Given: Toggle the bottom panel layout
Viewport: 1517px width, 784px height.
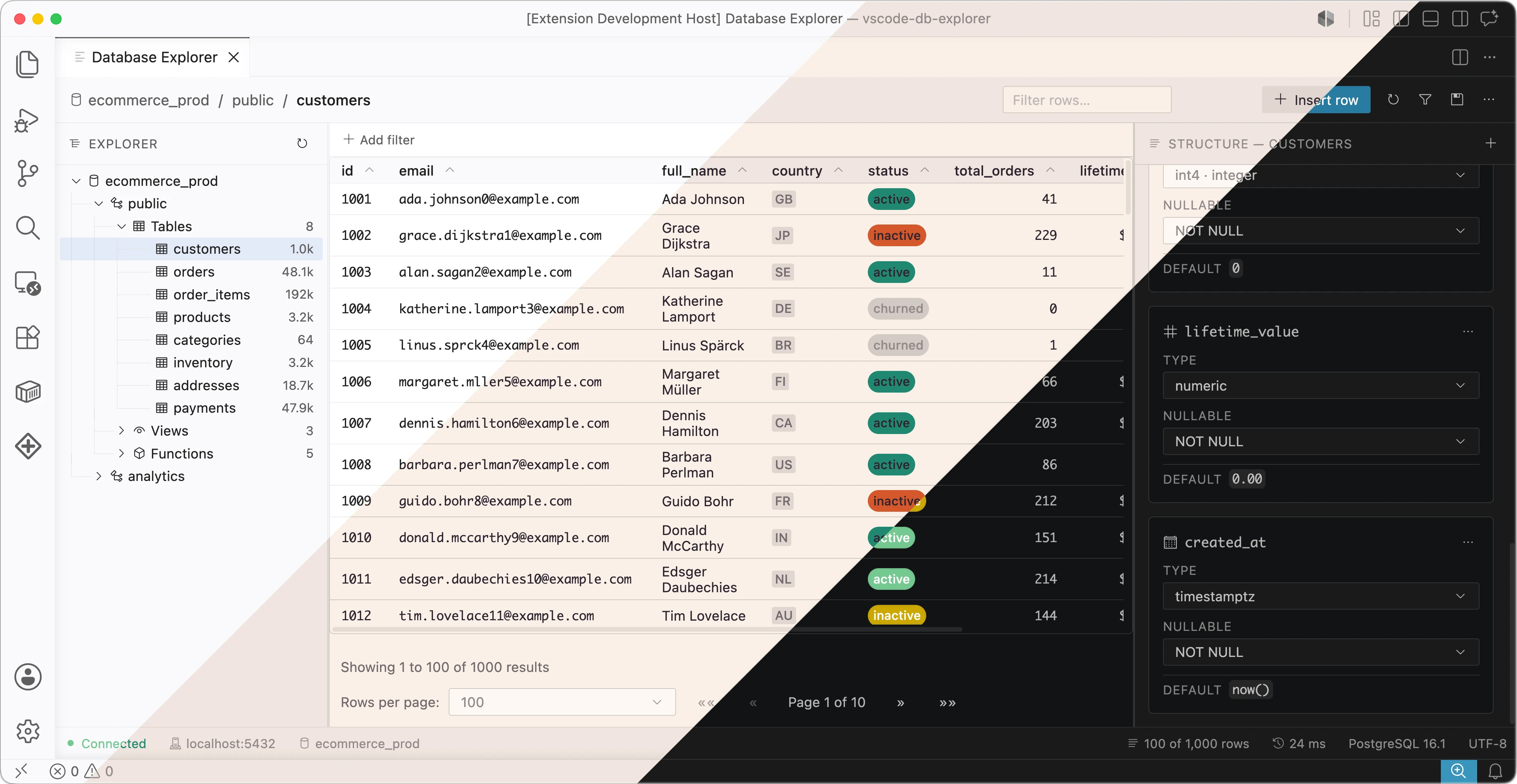Looking at the screenshot, I should 1431,19.
